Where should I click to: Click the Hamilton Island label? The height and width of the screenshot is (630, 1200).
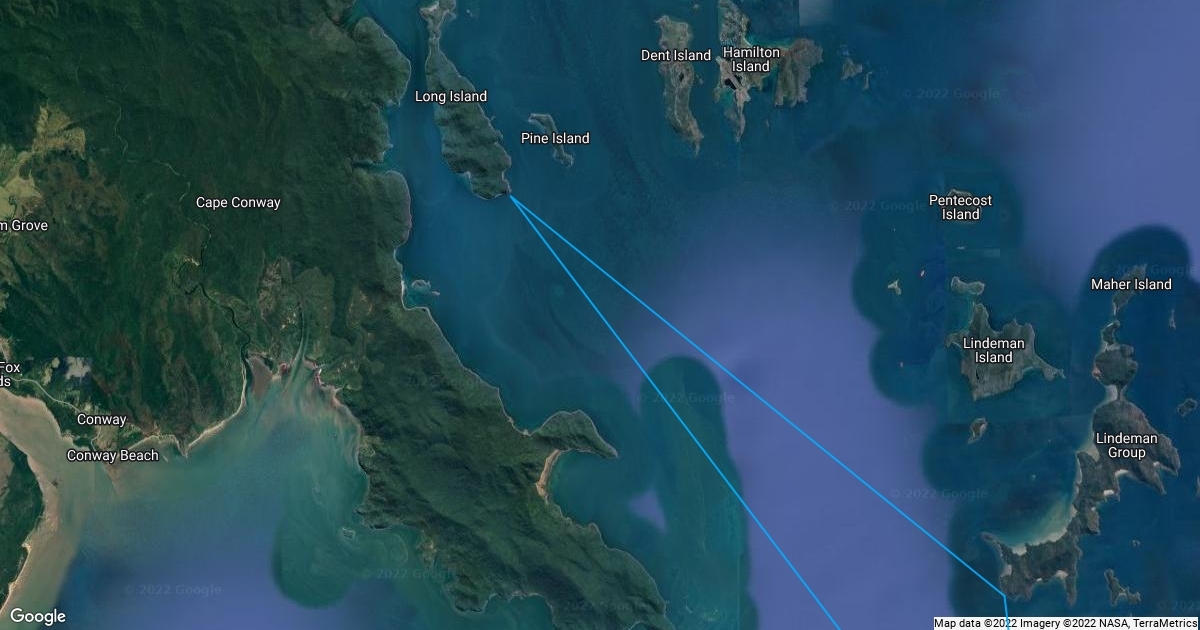point(750,59)
